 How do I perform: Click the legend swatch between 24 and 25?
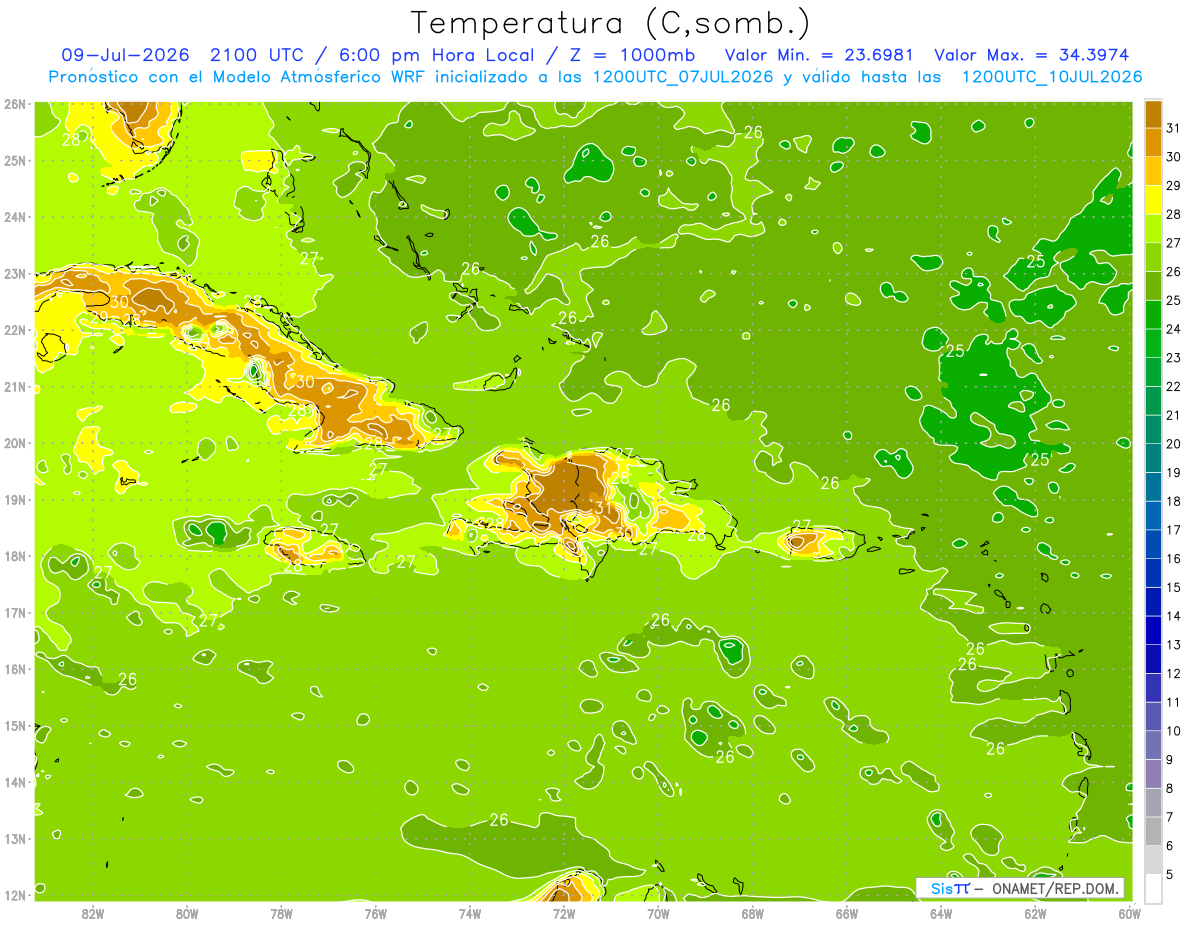(x=1154, y=315)
